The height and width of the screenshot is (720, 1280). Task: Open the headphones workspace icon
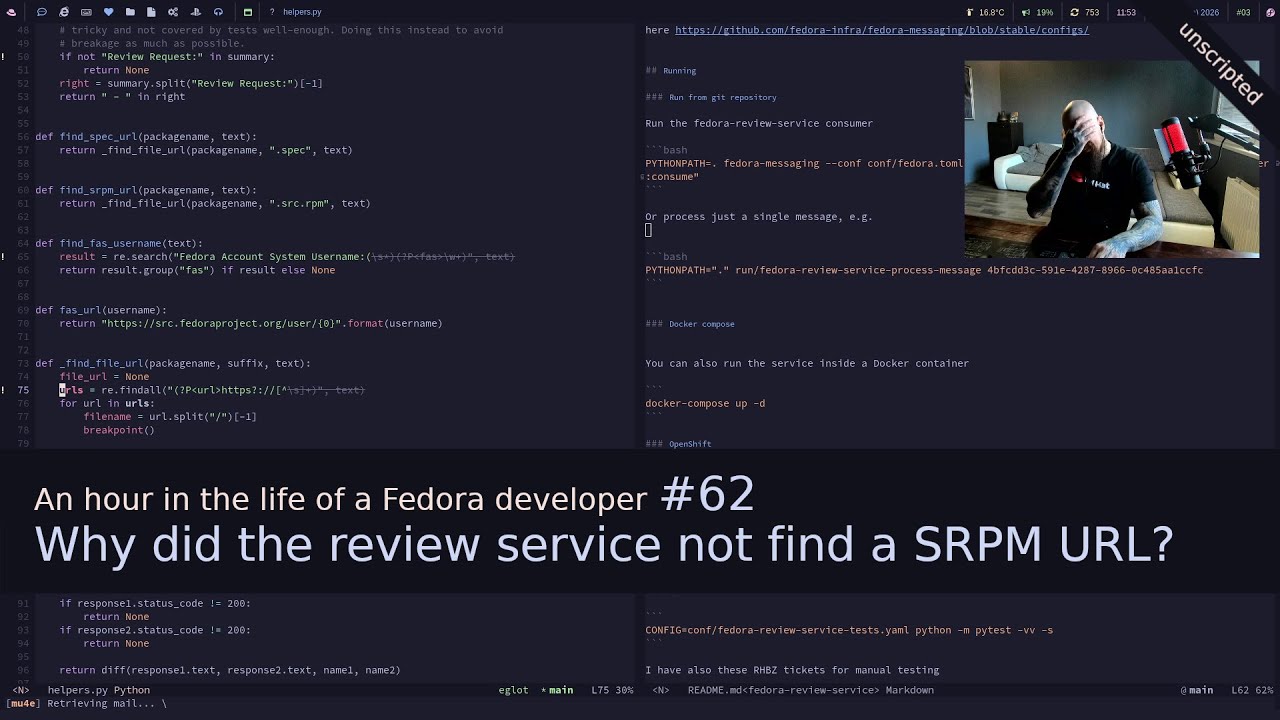(217, 12)
